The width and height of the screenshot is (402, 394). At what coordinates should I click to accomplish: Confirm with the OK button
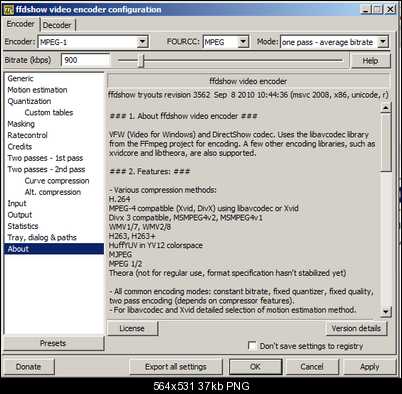[255, 367]
